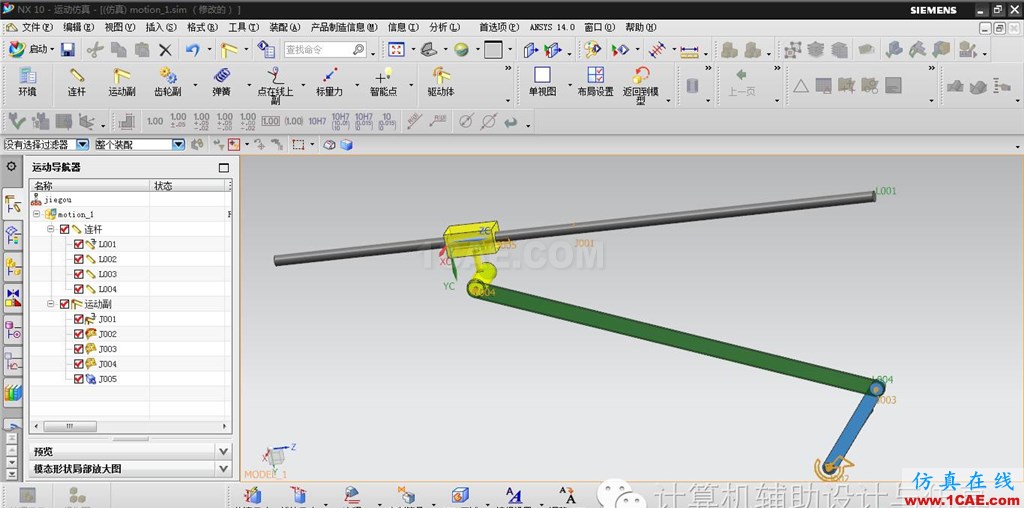Open the ANSYS 14.0 menu

552,27
